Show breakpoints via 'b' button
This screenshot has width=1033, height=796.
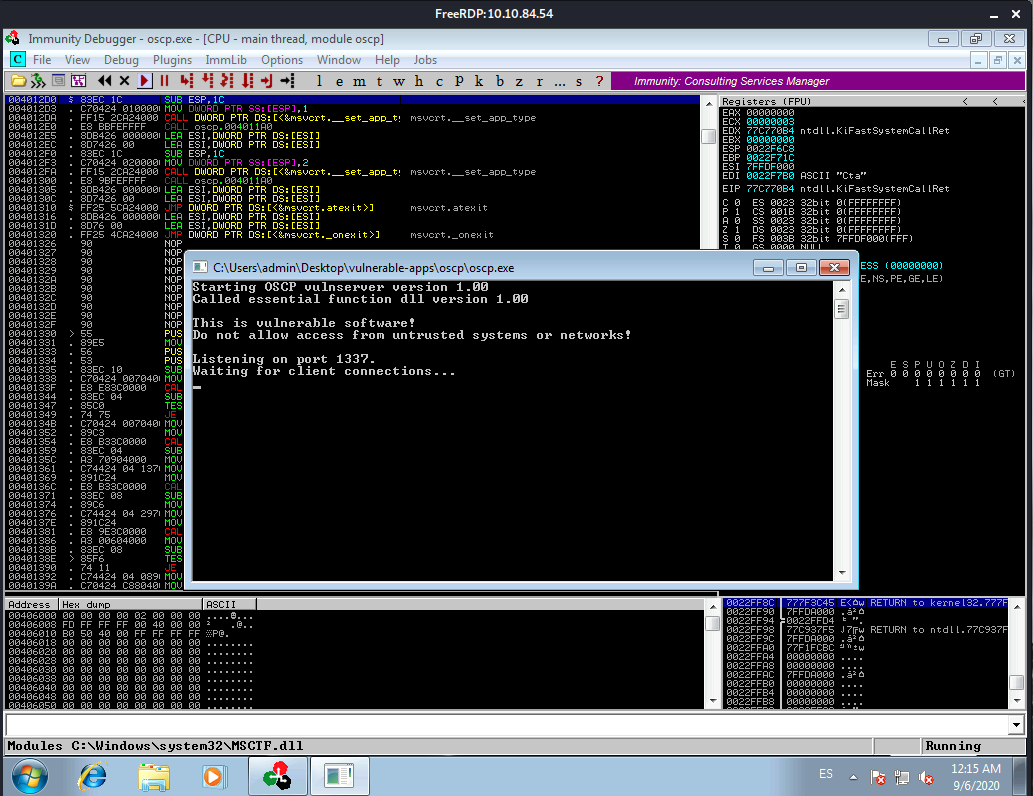500,81
